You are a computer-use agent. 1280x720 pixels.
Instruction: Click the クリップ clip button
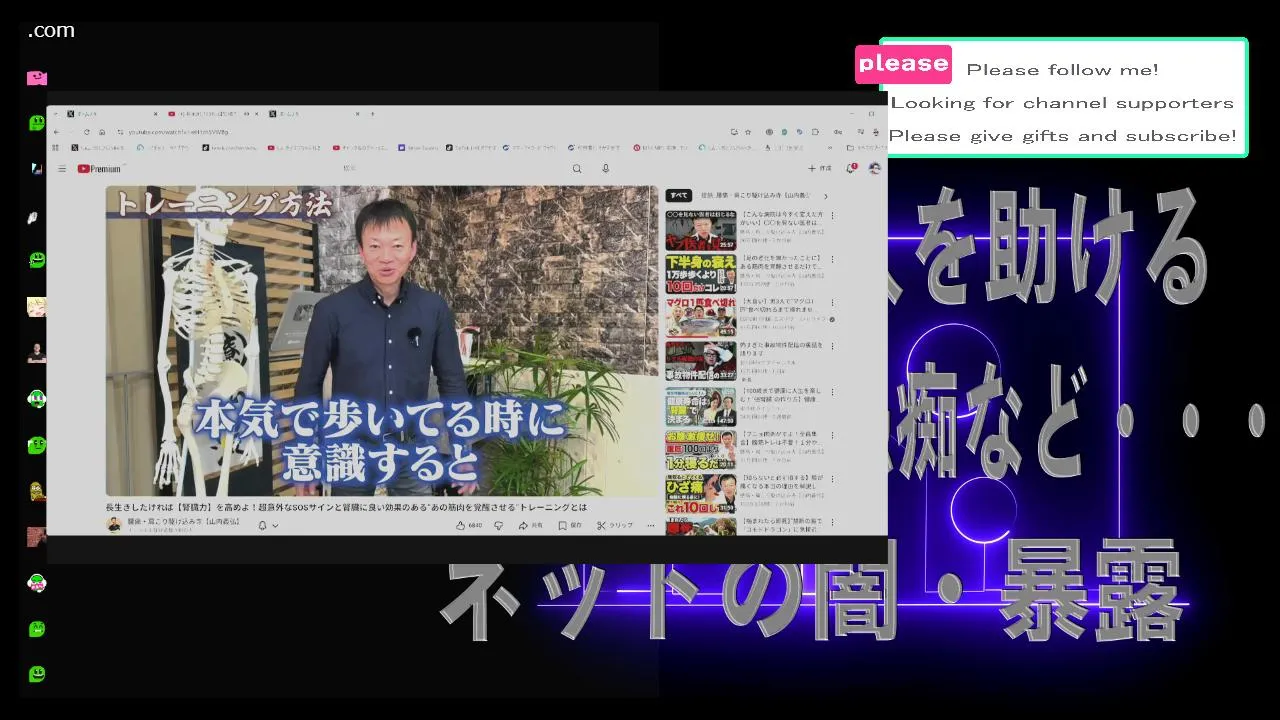(615, 525)
